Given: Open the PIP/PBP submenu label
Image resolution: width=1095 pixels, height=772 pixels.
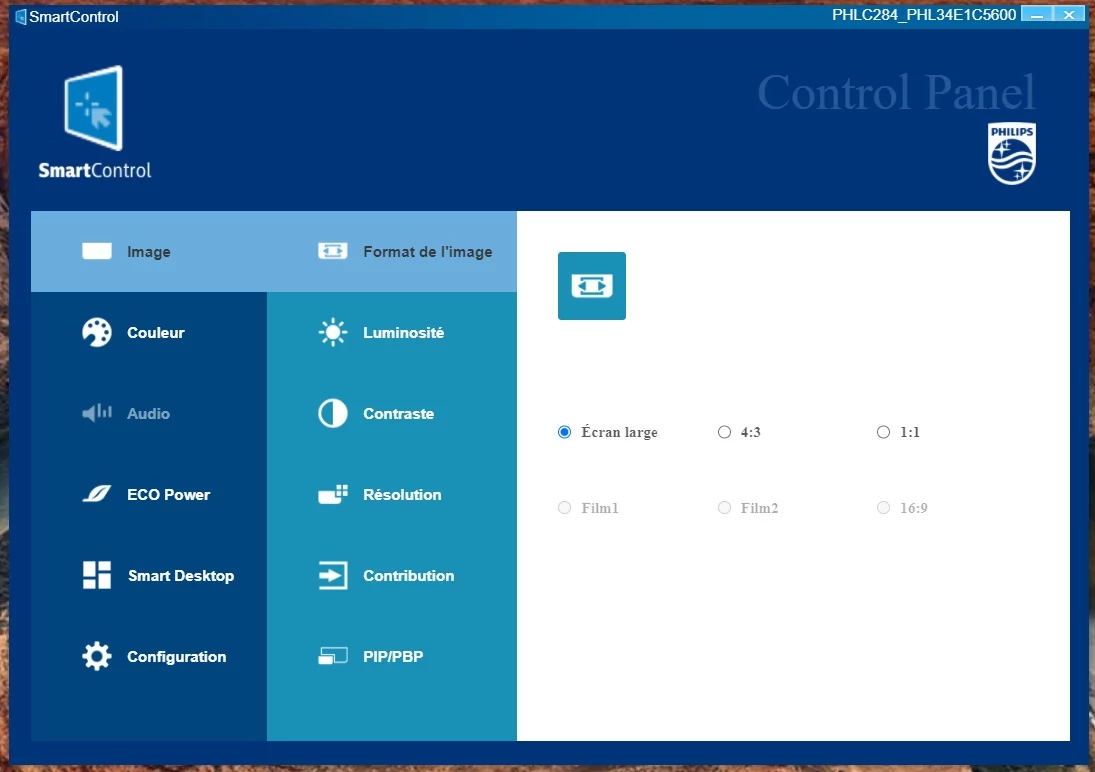Looking at the screenshot, I should coord(393,657).
